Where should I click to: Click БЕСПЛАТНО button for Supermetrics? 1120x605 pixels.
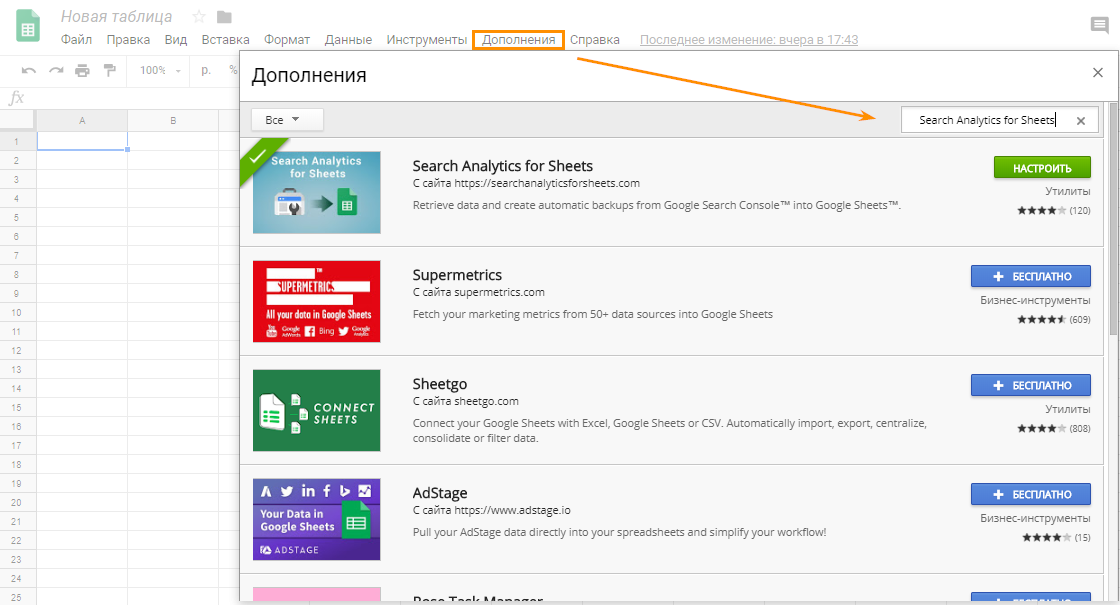(x=1031, y=276)
